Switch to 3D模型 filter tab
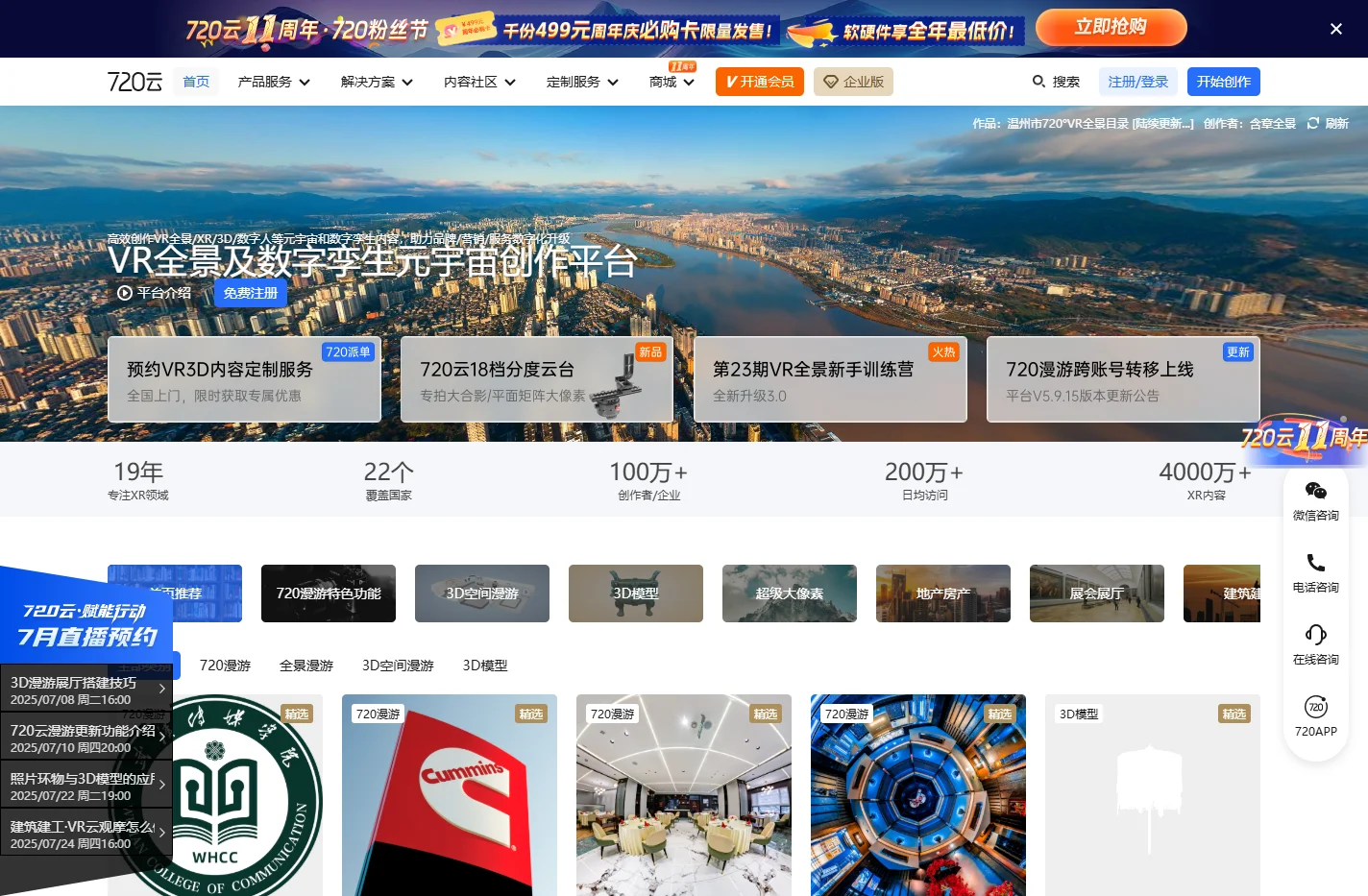 click(485, 666)
